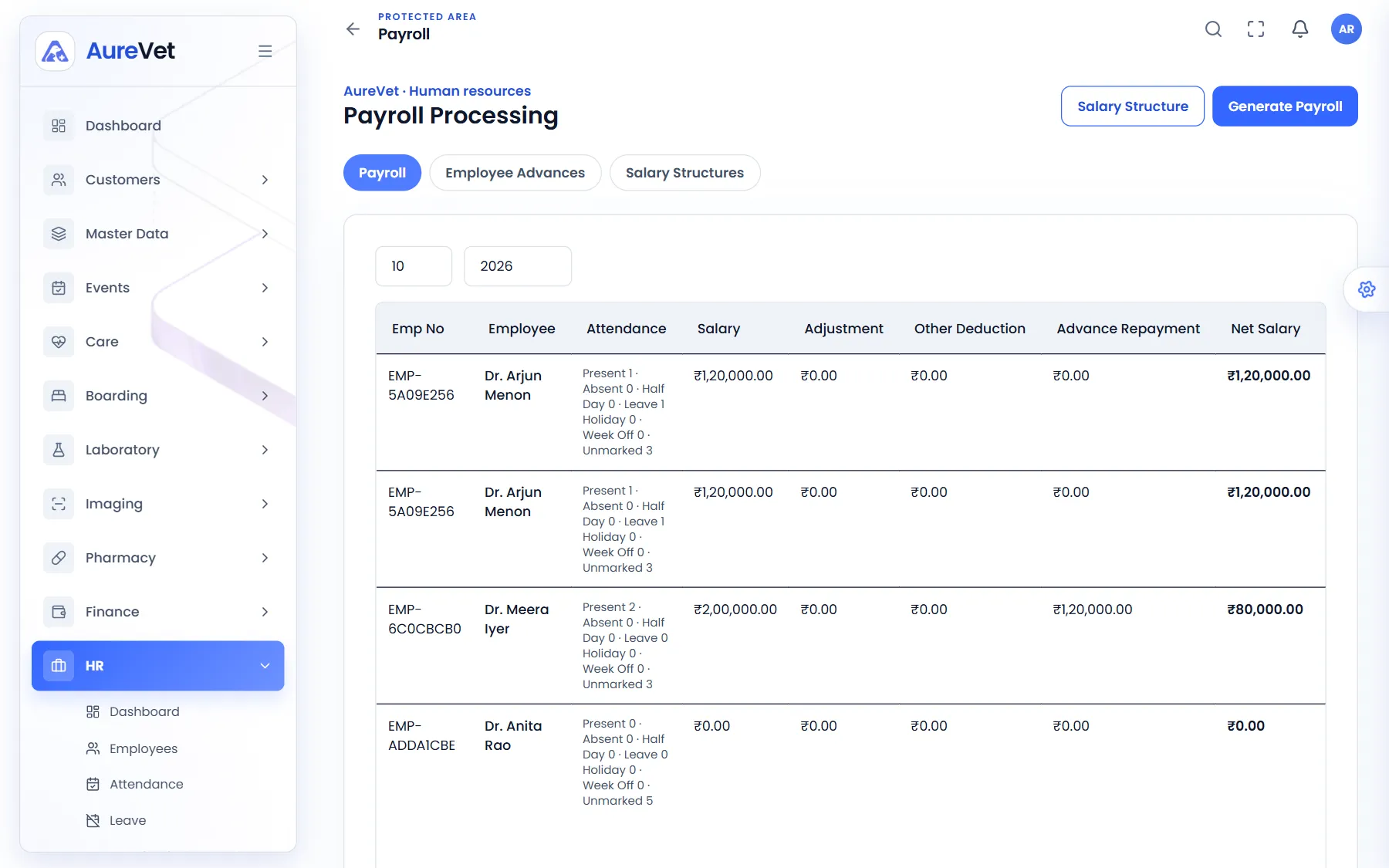
Task: Click the Imaging scan icon
Action: (x=59, y=504)
